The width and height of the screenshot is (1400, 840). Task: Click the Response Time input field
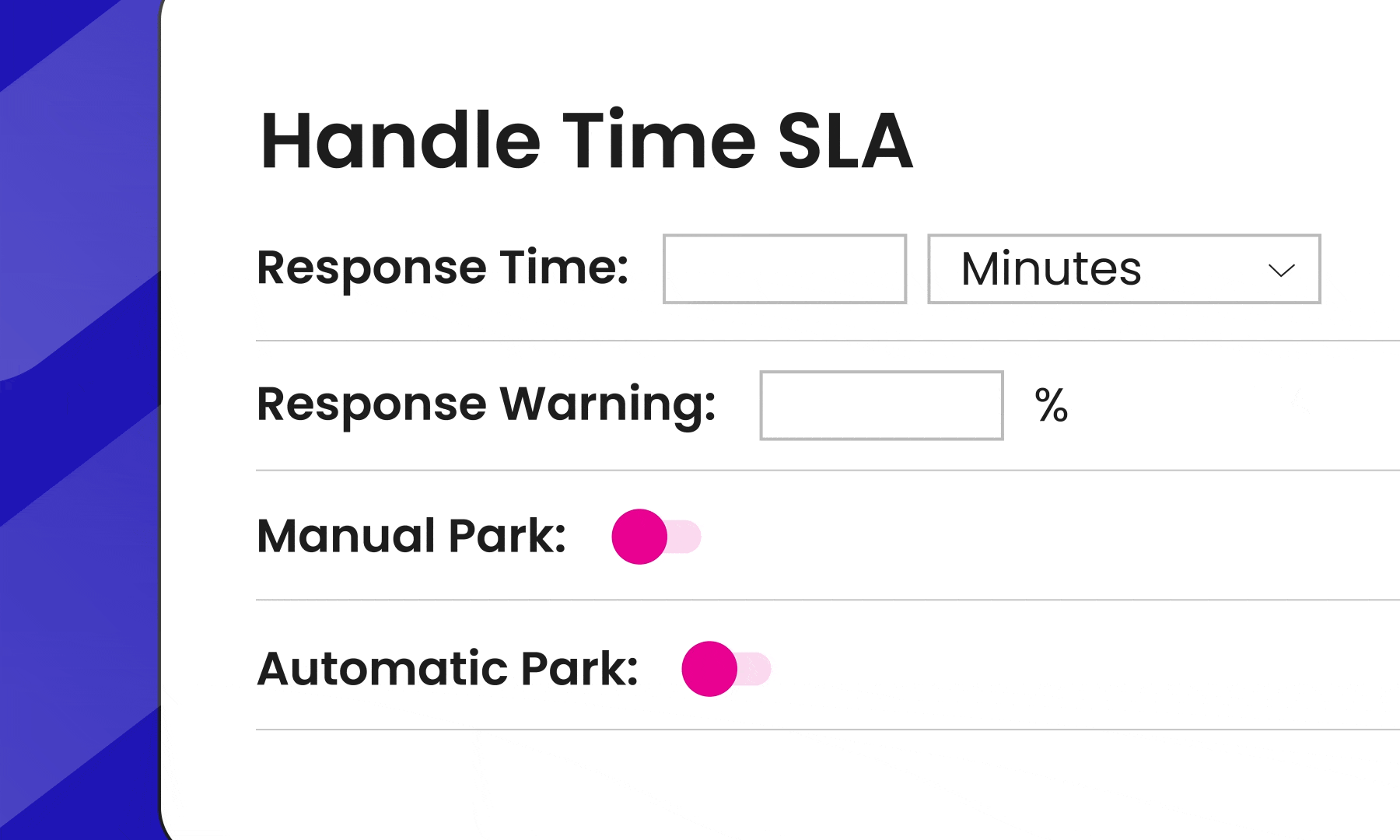[784, 269]
